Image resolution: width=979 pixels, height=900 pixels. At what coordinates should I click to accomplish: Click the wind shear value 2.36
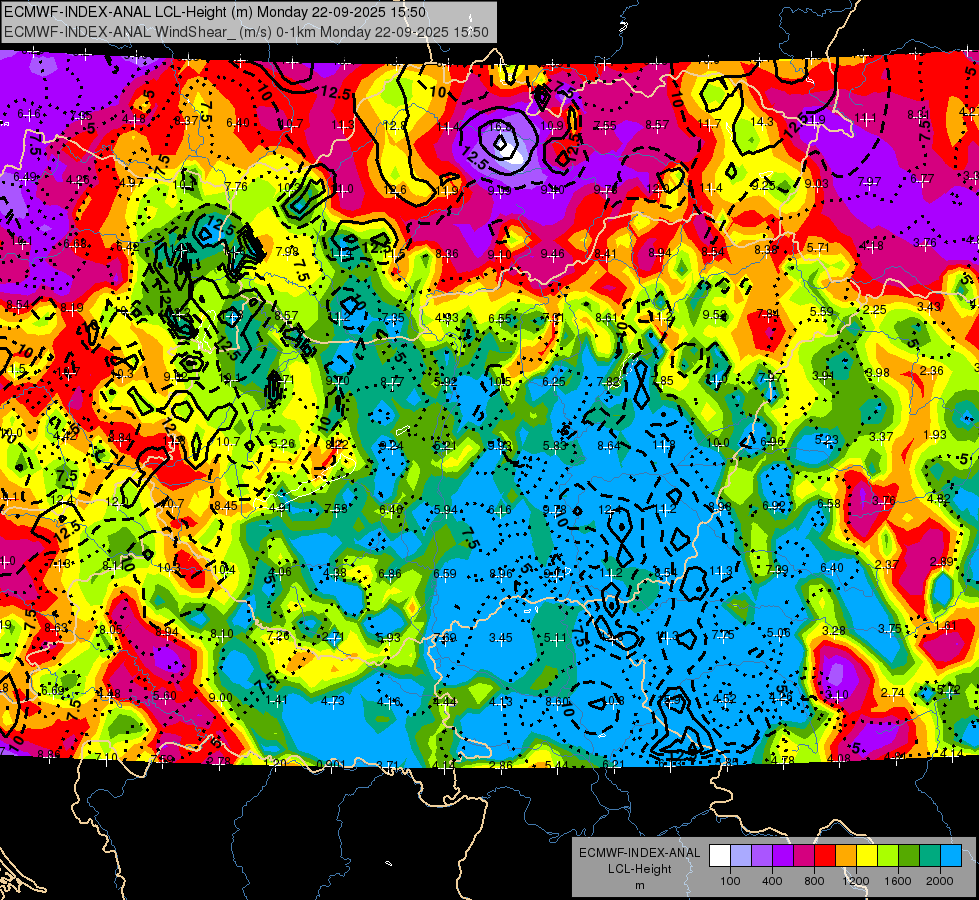click(932, 371)
